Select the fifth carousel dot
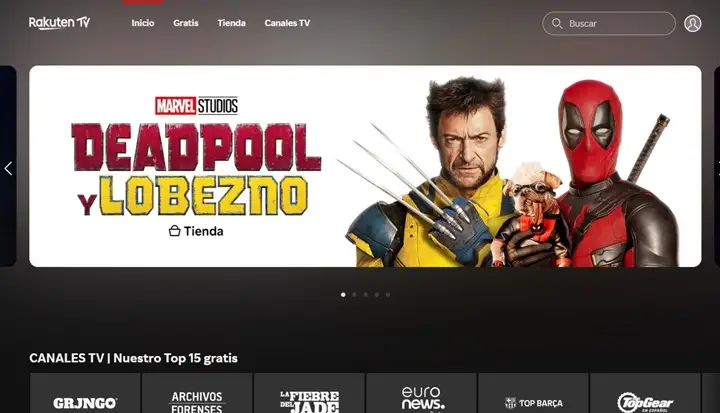The width and height of the screenshot is (720, 413). pos(388,294)
